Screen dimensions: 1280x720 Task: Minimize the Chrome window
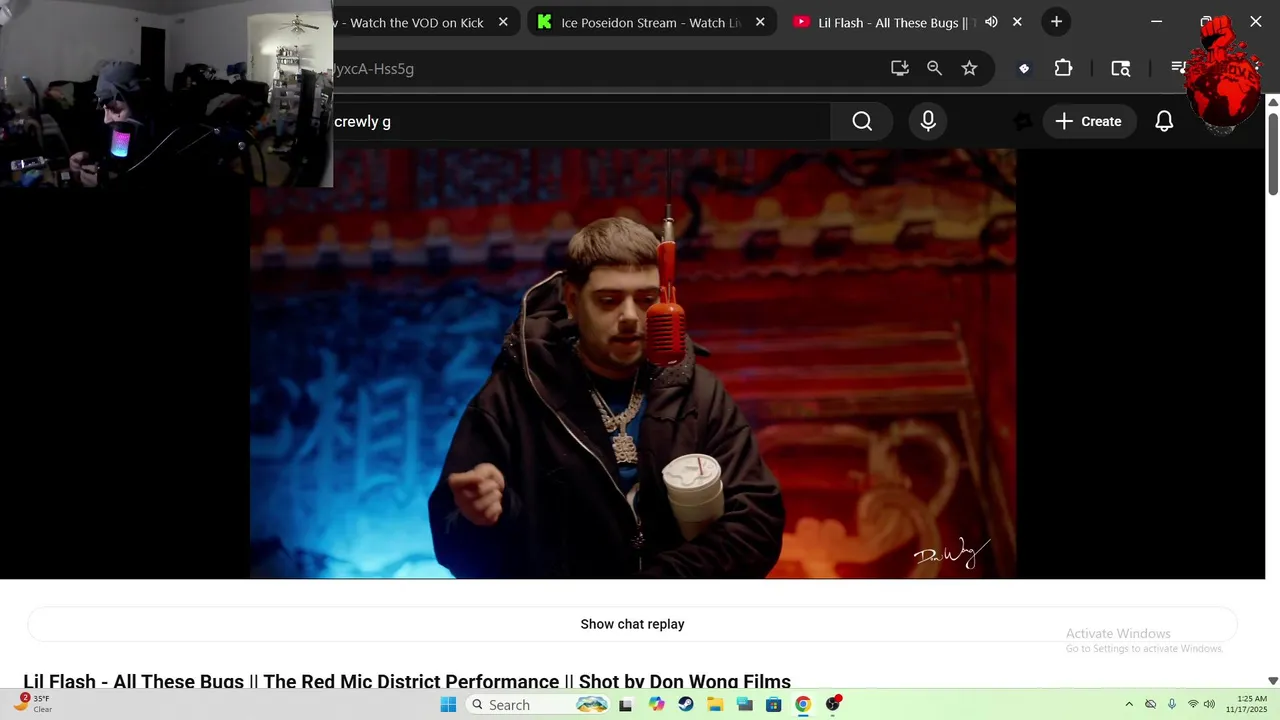(1156, 22)
